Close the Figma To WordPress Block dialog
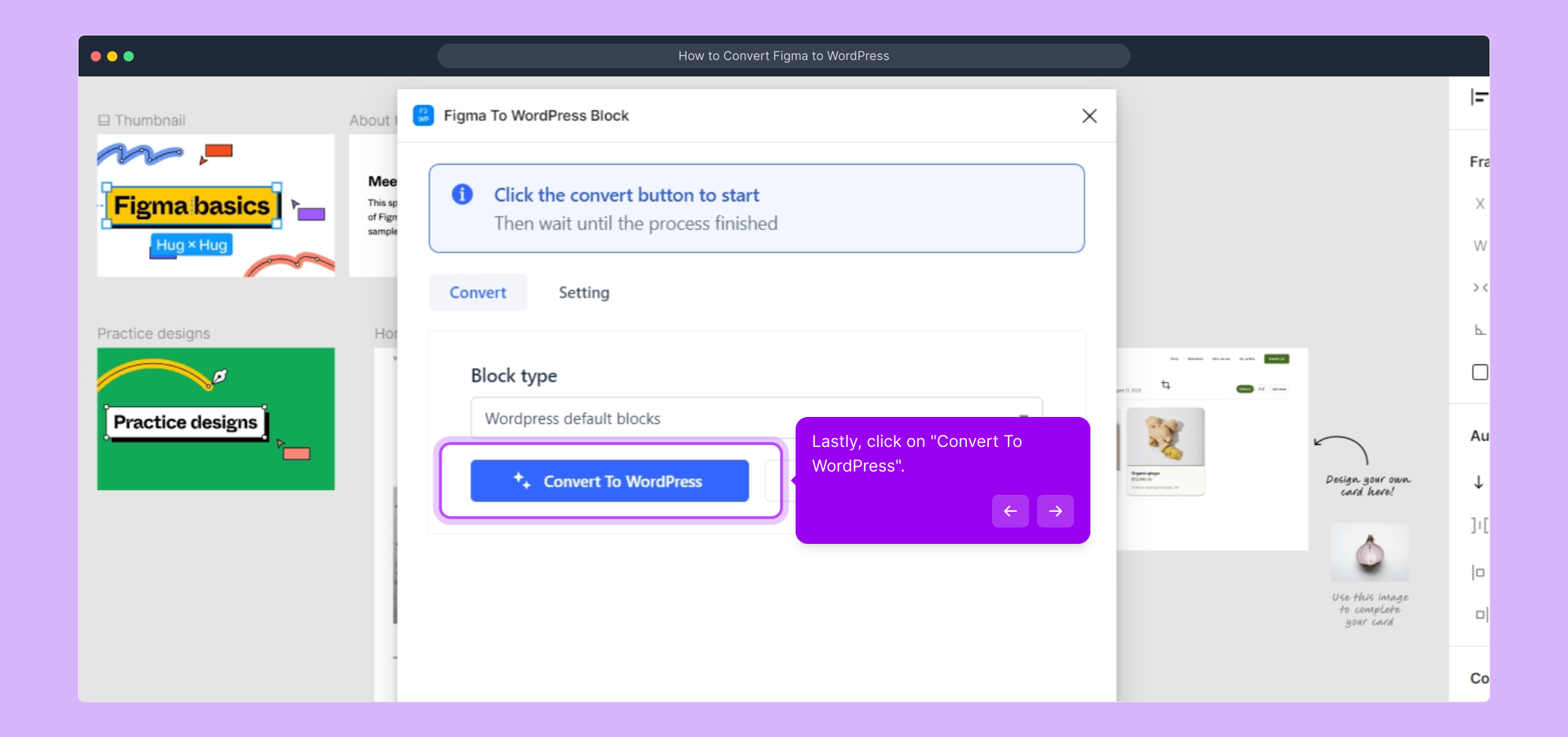Image resolution: width=1568 pixels, height=737 pixels. [1089, 116]
